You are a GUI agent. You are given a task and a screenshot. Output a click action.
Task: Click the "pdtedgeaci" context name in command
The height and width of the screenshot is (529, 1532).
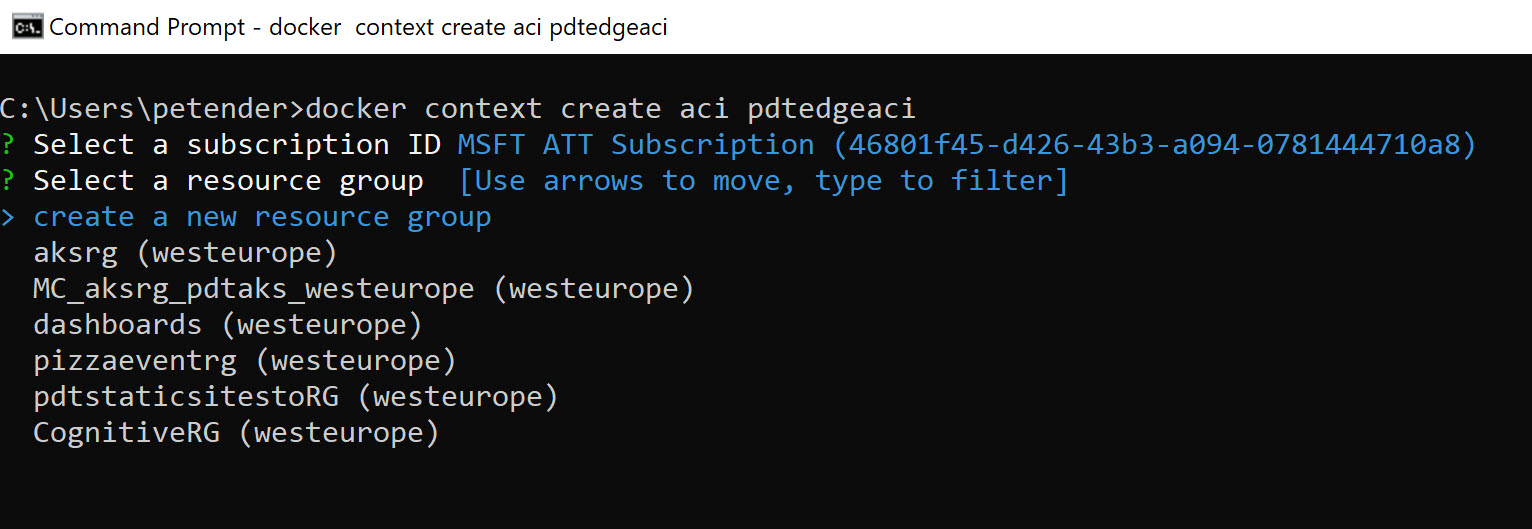tap(831, 108)
